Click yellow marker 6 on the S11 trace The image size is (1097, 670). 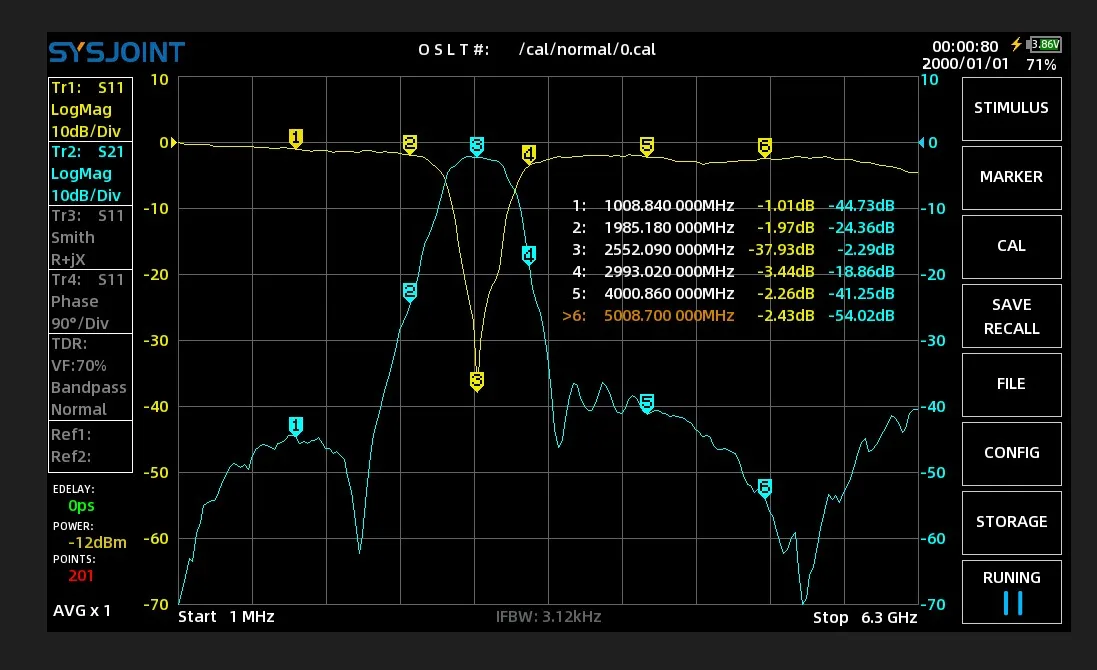point(765,147)
